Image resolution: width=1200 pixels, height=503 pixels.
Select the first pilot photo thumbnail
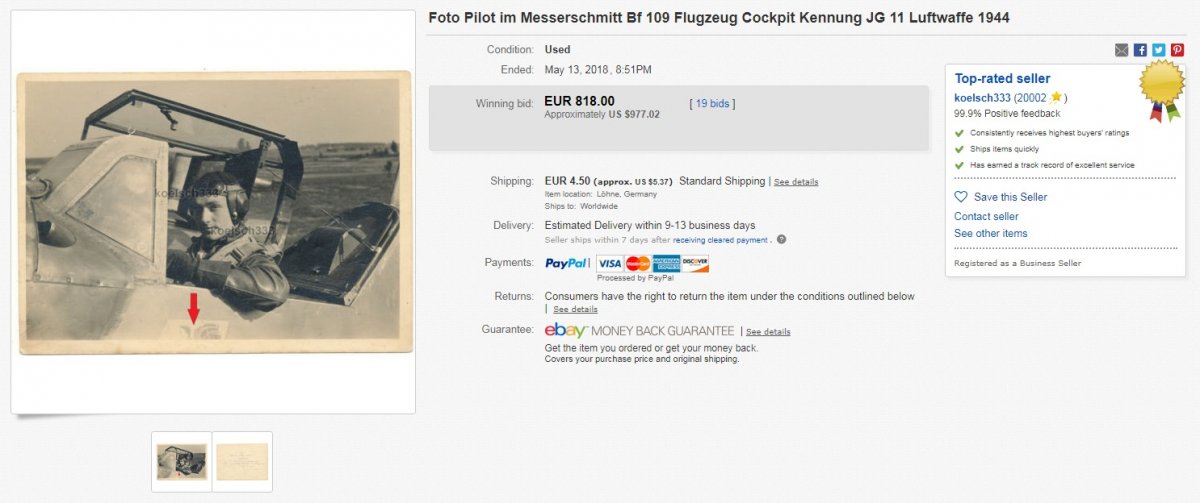(182, 462)
